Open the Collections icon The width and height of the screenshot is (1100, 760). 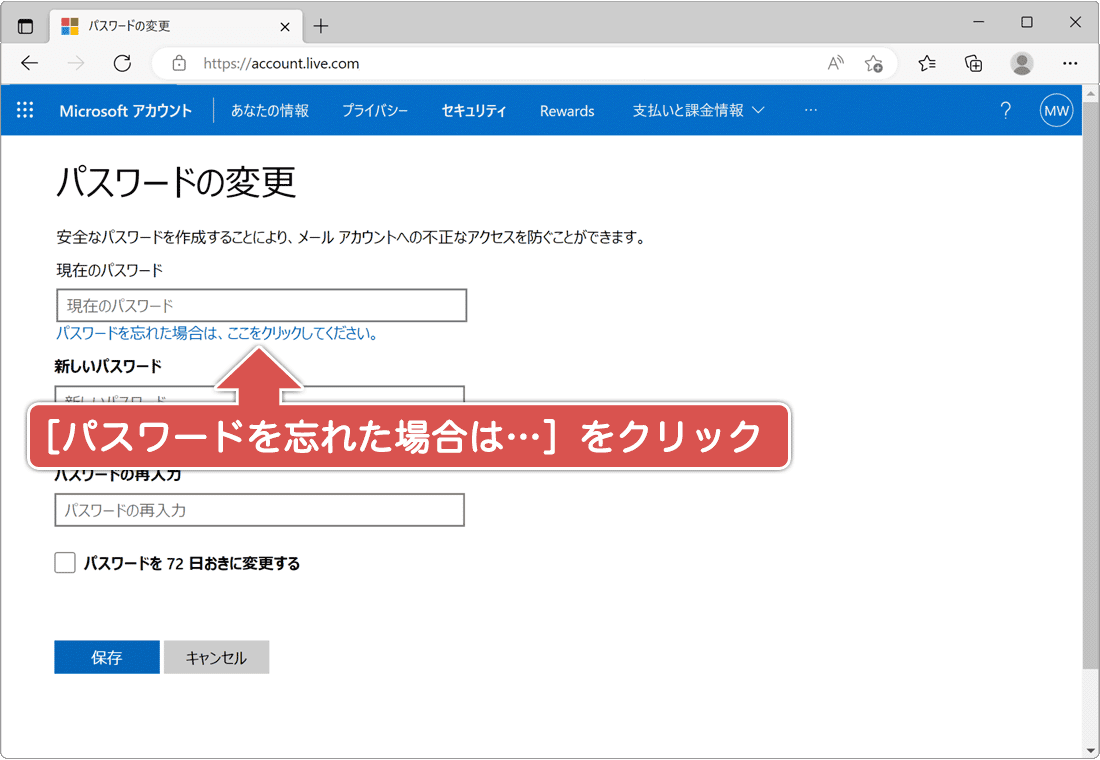(x=973, y=64)
